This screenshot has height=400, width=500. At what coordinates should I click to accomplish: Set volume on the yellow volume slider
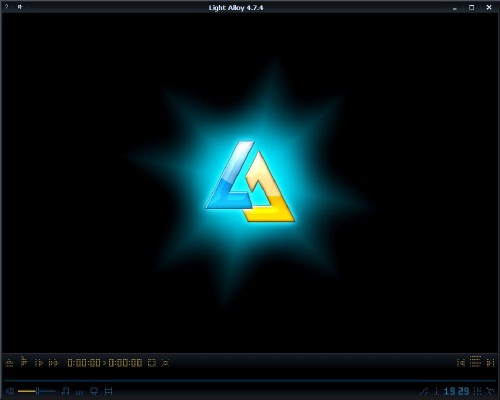click(x=37, y=391)
